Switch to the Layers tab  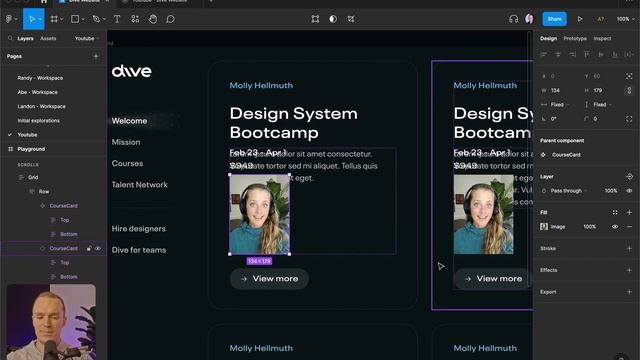point(25,38)
